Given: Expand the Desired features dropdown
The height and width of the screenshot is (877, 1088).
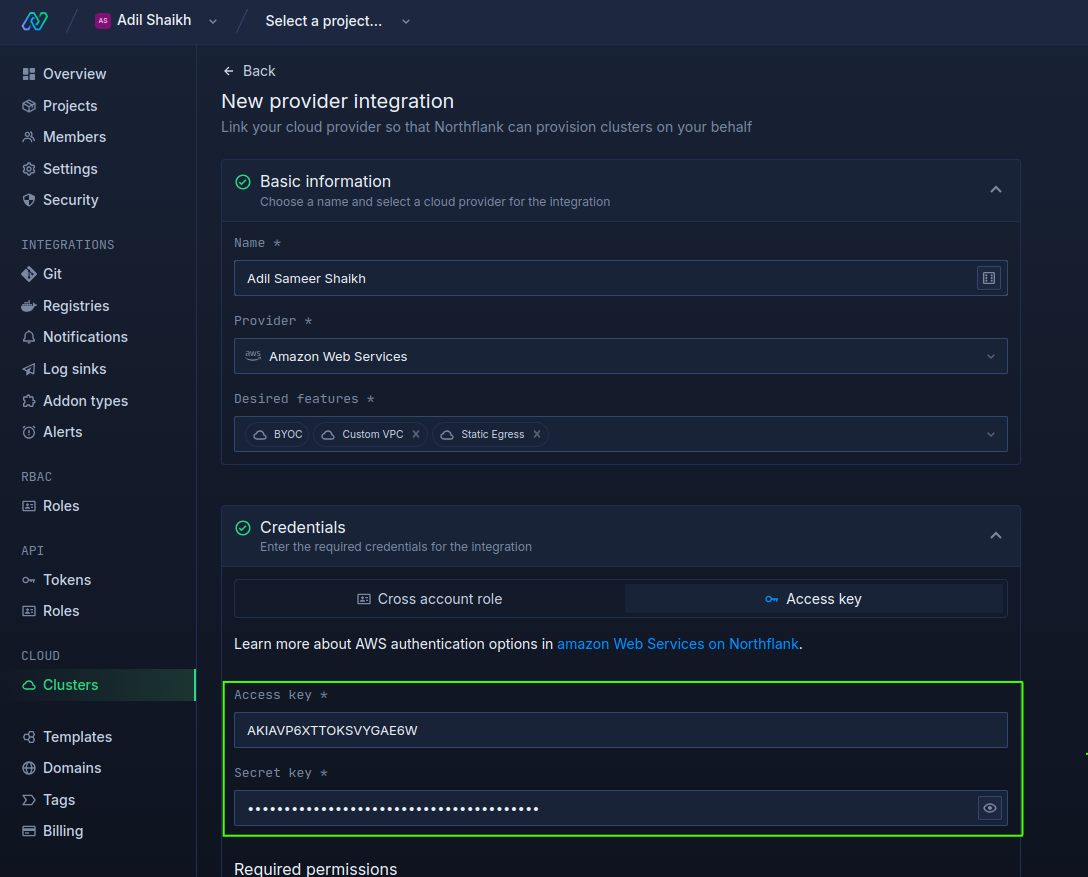Looking at the screenshot, I should pyautogui.click(x=989, y=434).
